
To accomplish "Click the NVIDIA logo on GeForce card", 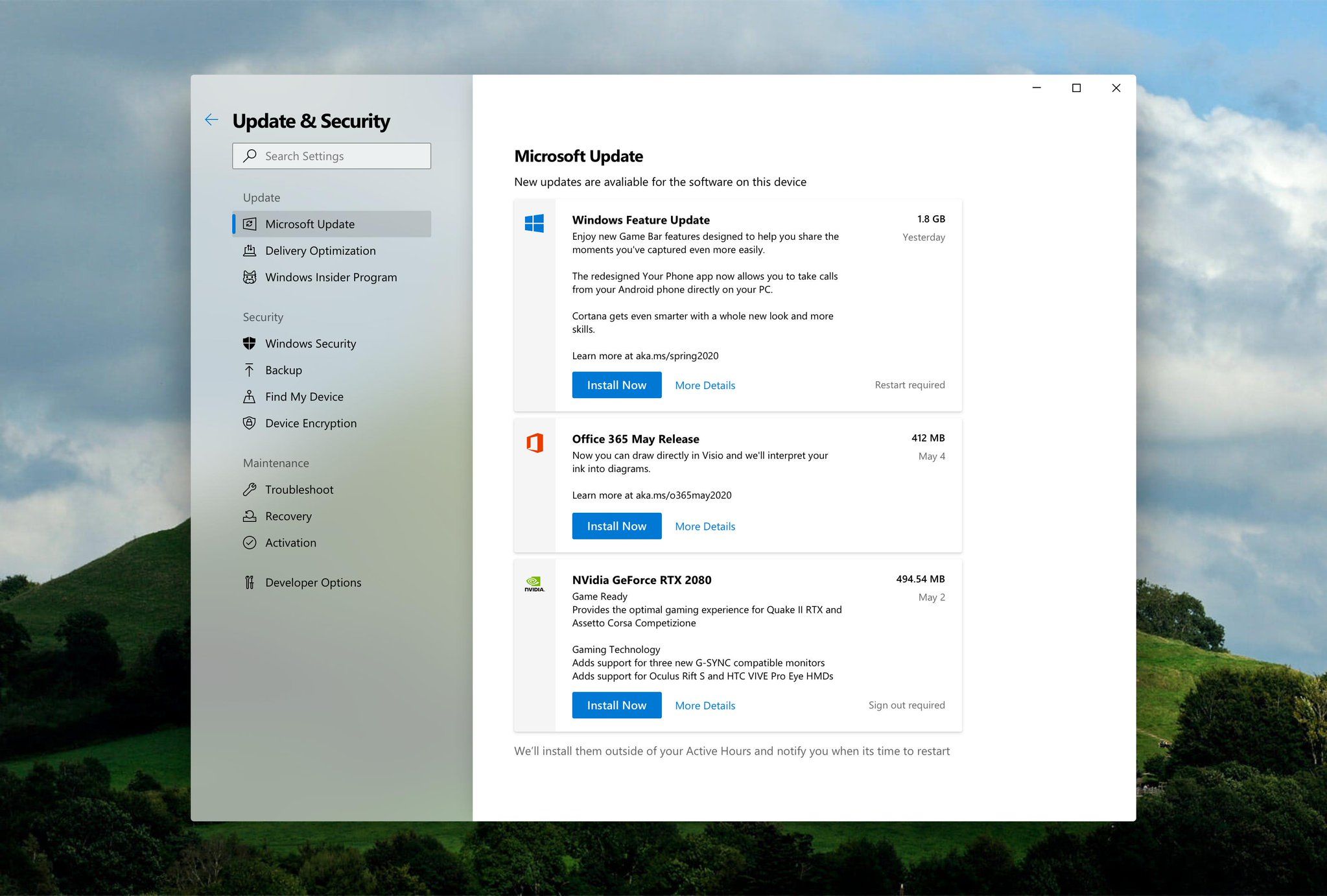I will point(534,584).
